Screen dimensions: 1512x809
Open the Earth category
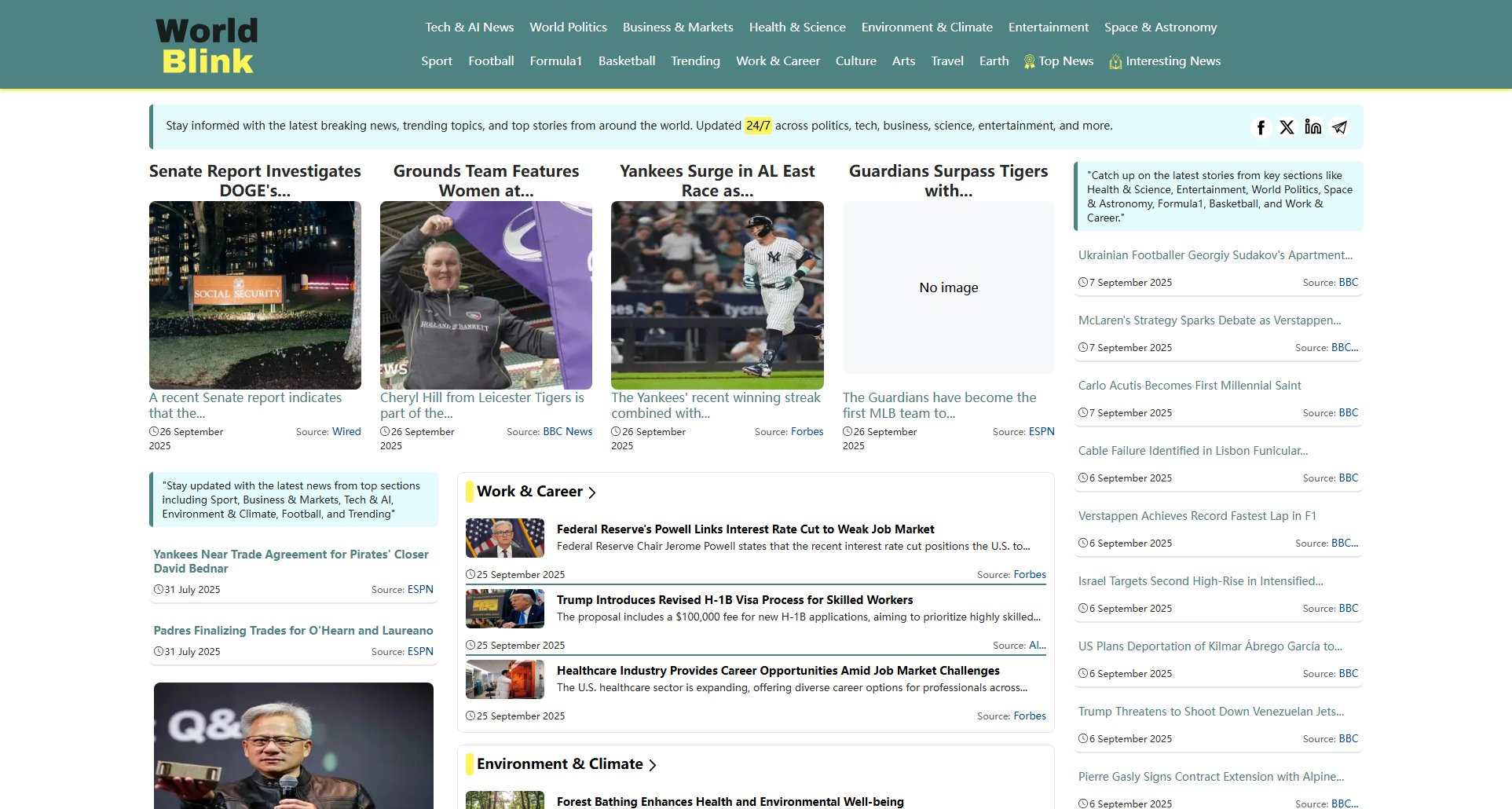tap(994, 61)
